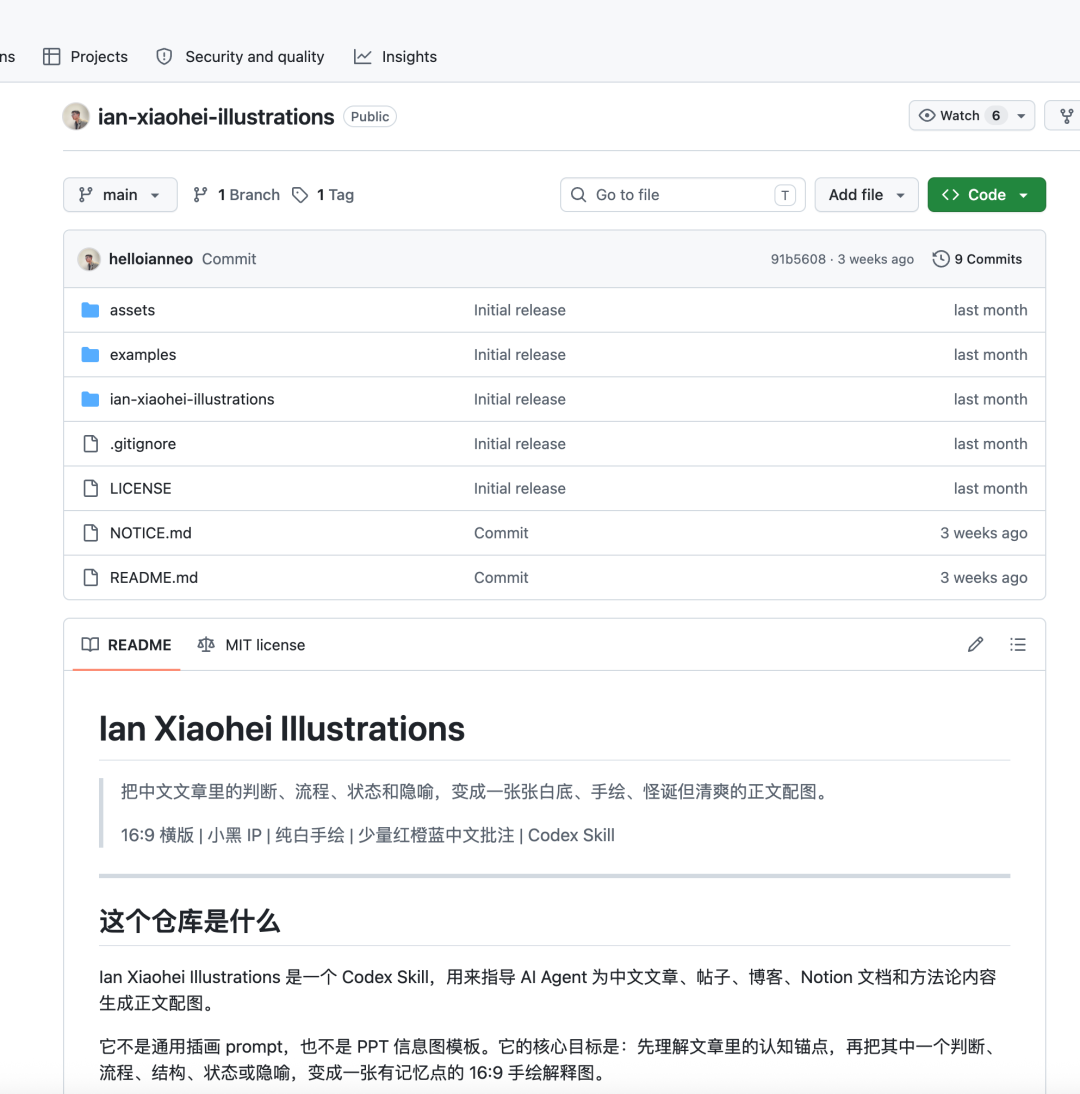
Task: Click the Projects table icon
Action: (x=52, y=57)
